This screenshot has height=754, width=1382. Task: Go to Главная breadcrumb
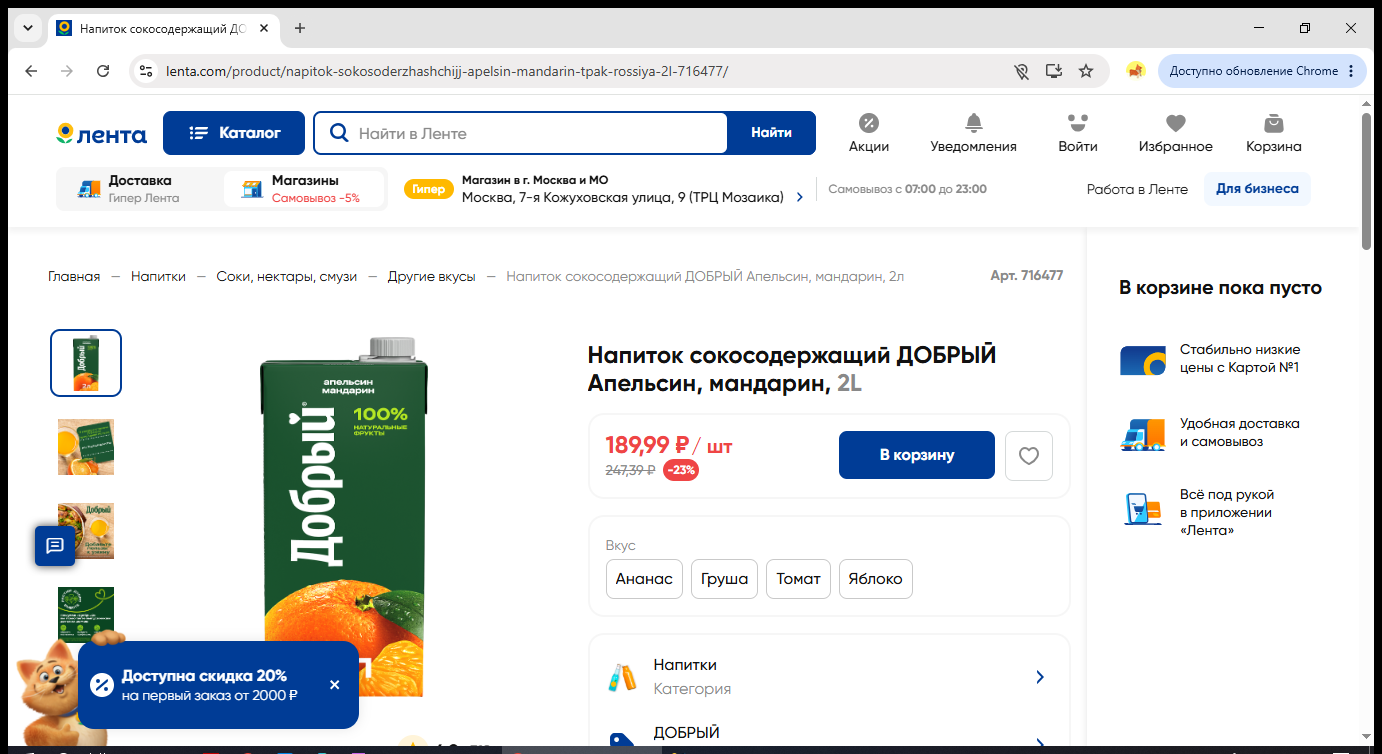coord(74,276)
